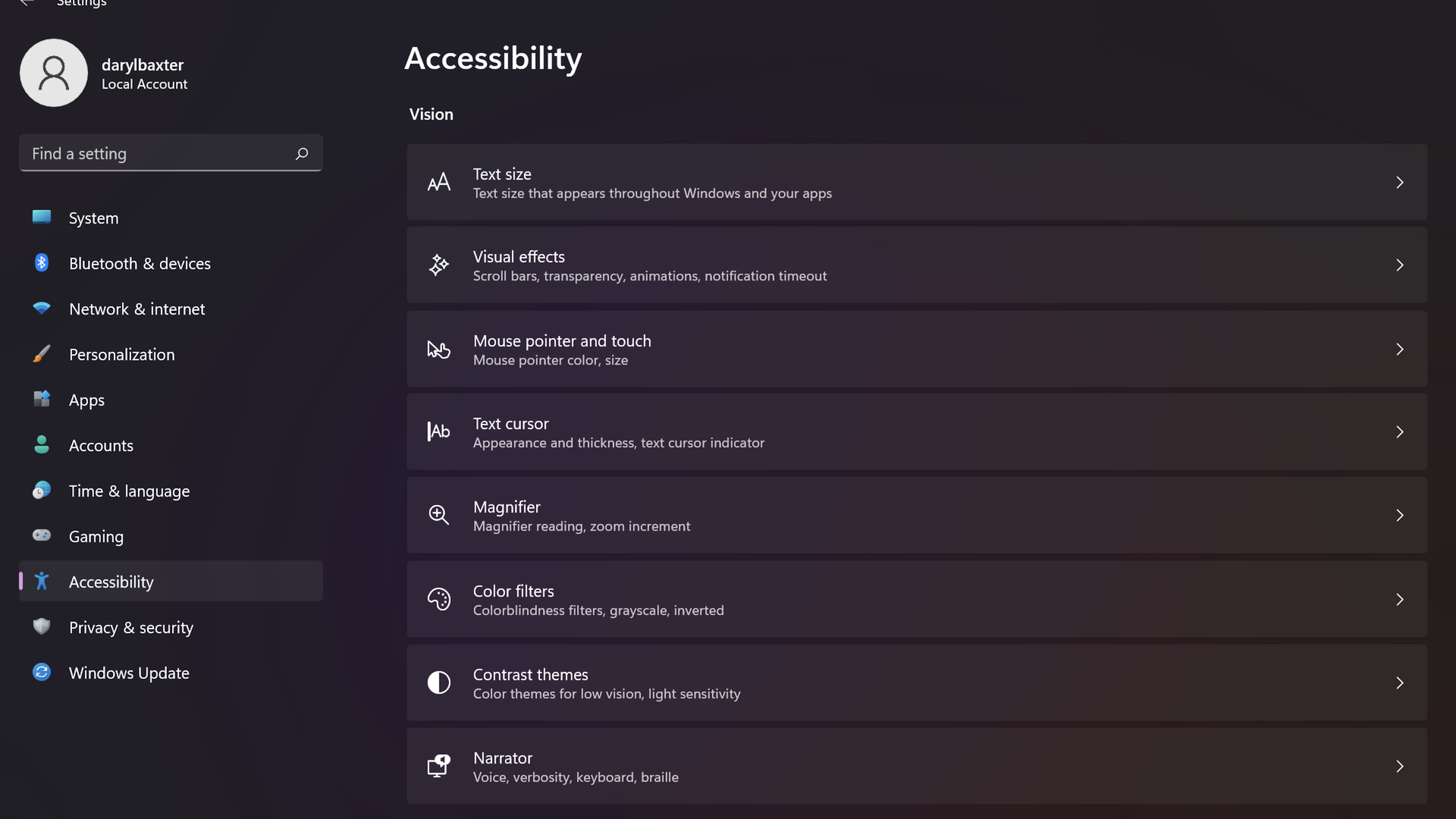Screen dimensions: 1456x819
Task: Click the Mouse pointer and touch icon
Action: click(438, 350)
